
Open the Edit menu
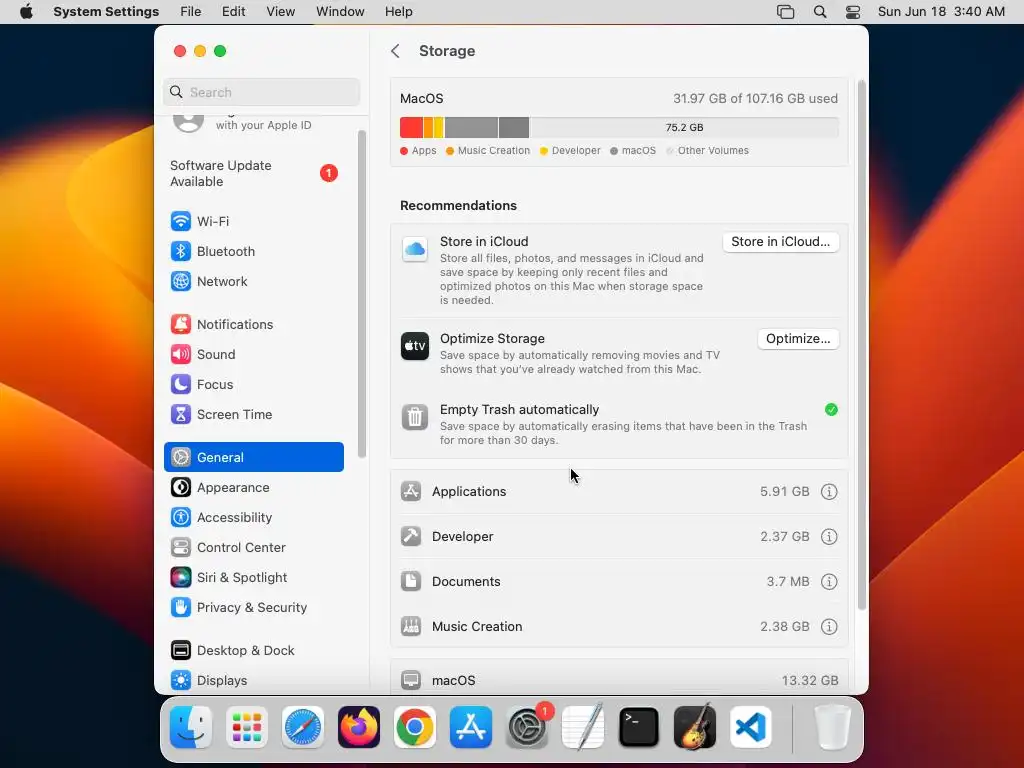pyautogui.click(x=233, y=12)
